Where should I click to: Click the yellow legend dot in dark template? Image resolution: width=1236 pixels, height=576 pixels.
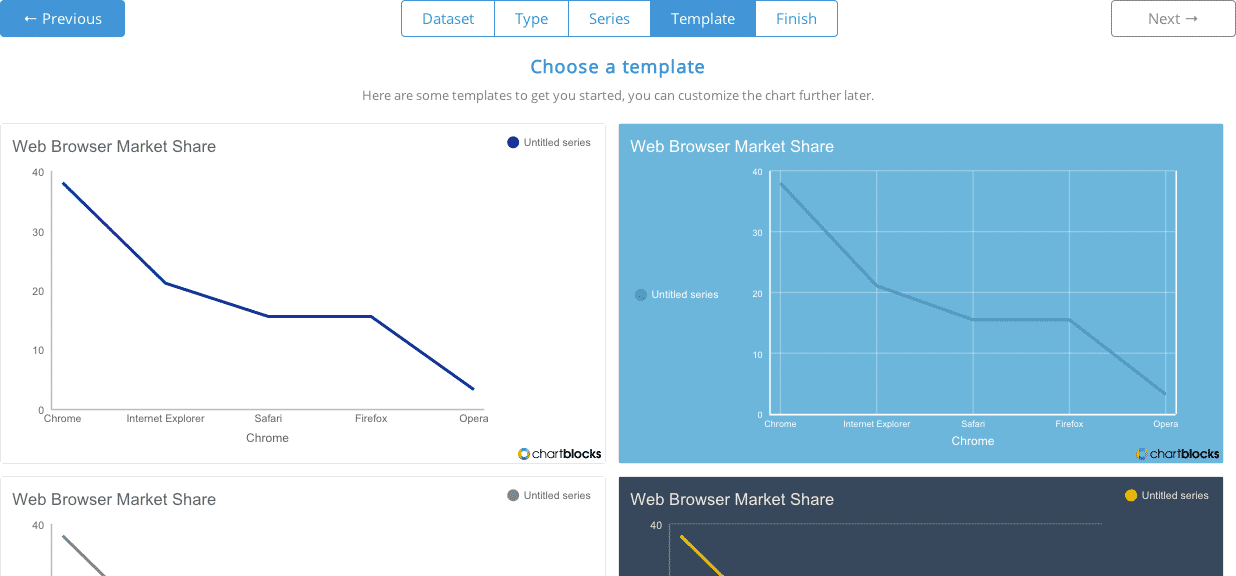1131,495
